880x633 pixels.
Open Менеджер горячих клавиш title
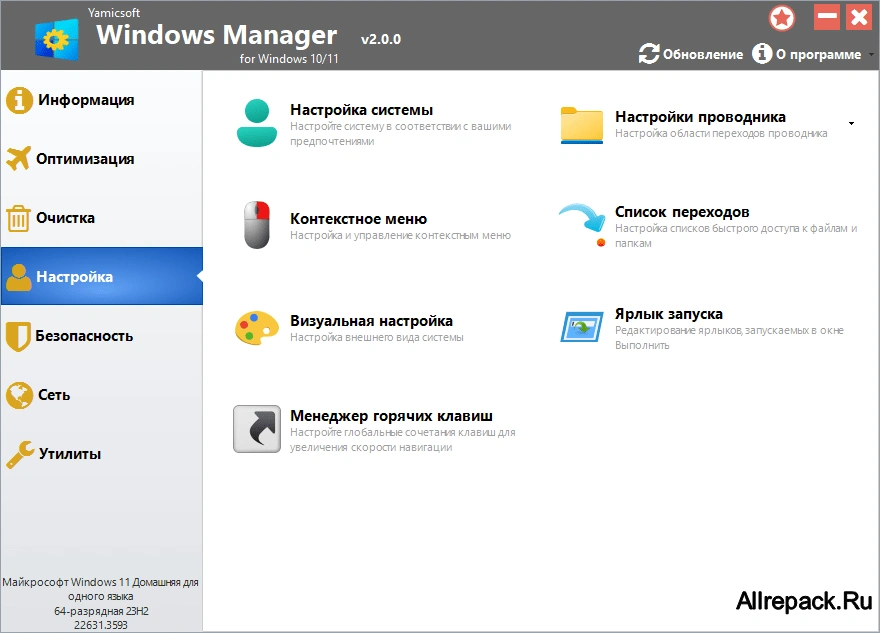[391, 416]
